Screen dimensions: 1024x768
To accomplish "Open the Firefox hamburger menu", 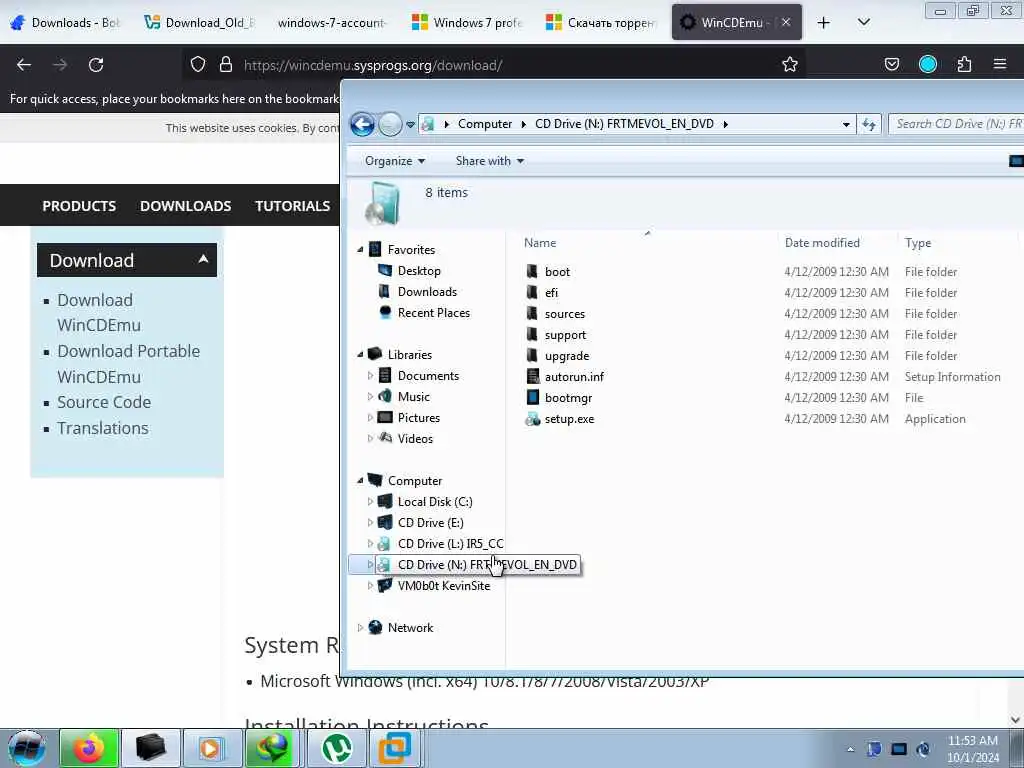I will (1000, 64).
